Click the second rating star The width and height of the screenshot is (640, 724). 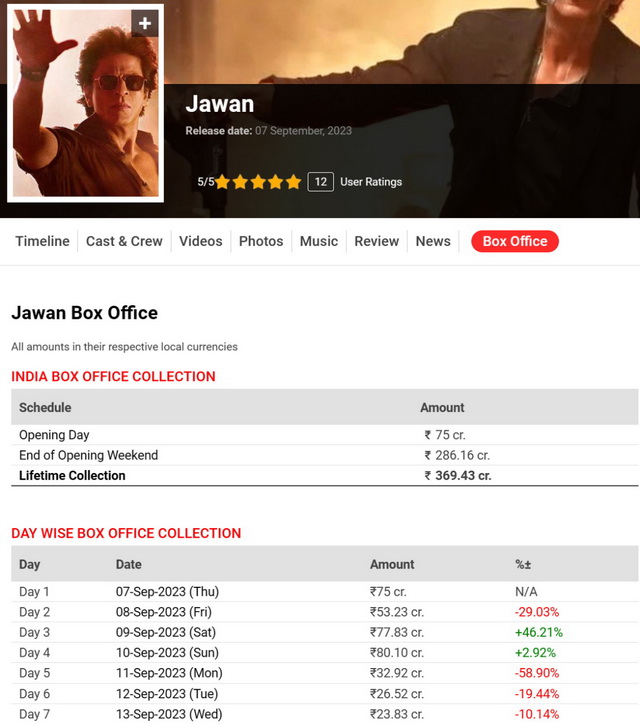240,182
